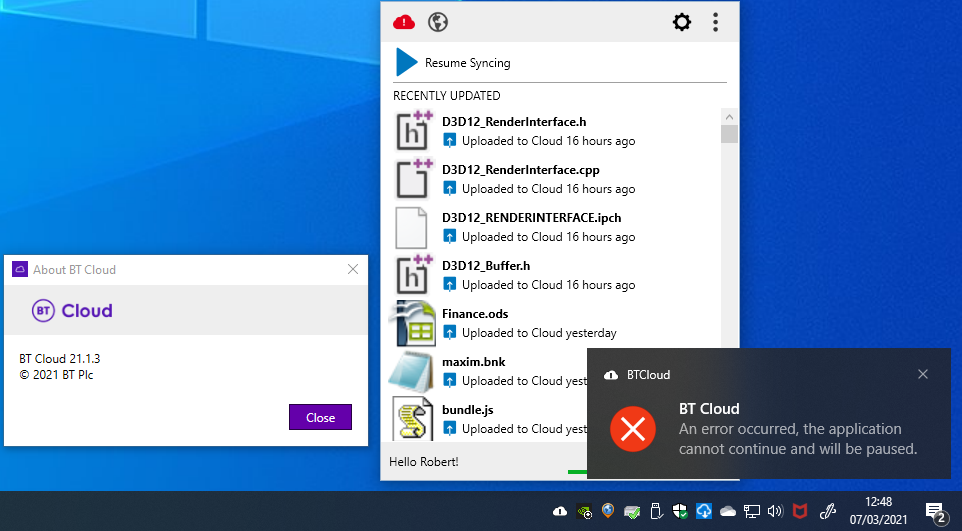Dismiss the BTCloud error notification
The image size is (962, 531).
tap(923, 374)
